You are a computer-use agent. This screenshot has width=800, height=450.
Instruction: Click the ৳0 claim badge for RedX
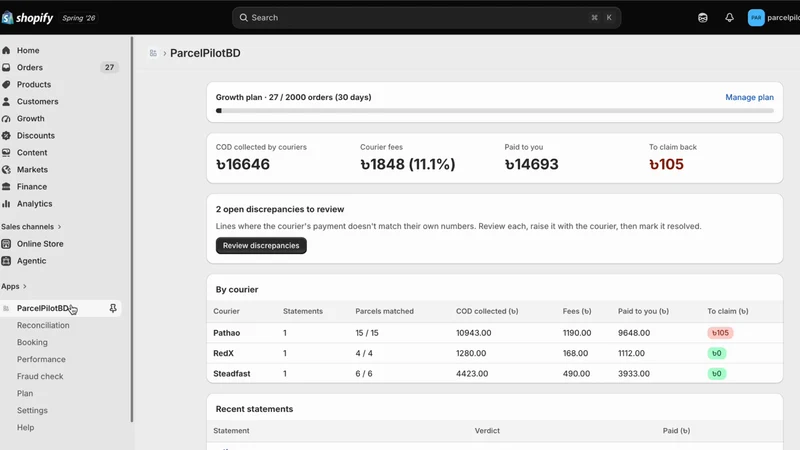pos(716,353)
